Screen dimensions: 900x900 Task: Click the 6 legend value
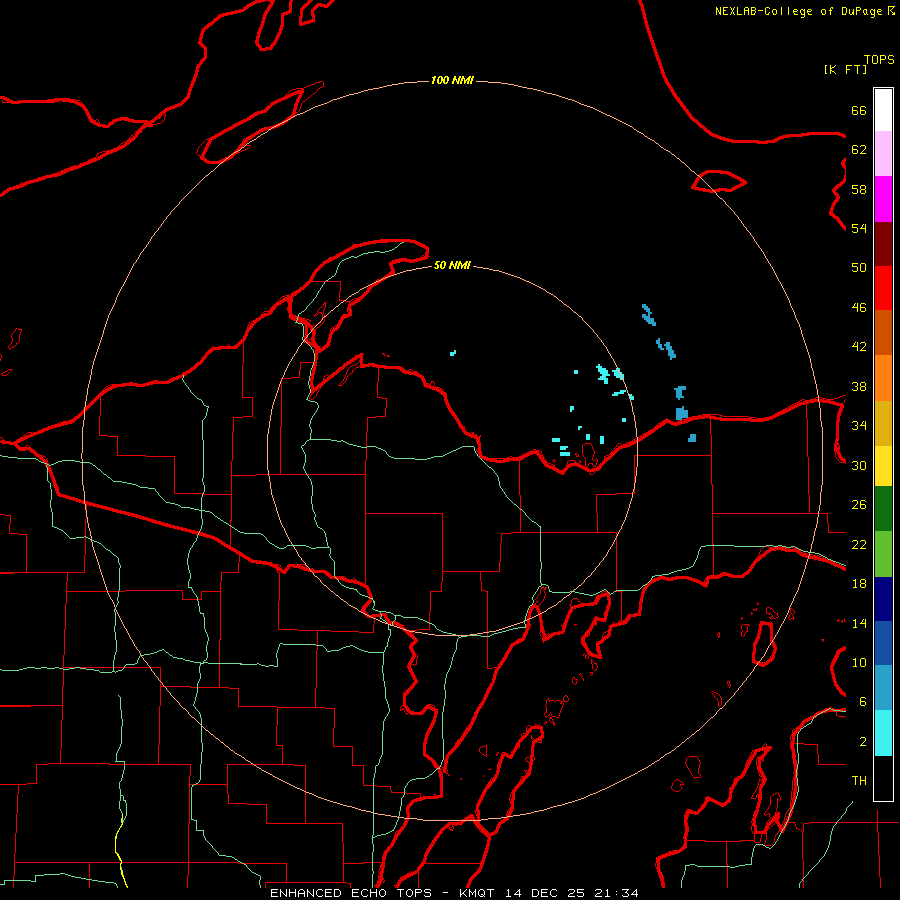point(863,701)
